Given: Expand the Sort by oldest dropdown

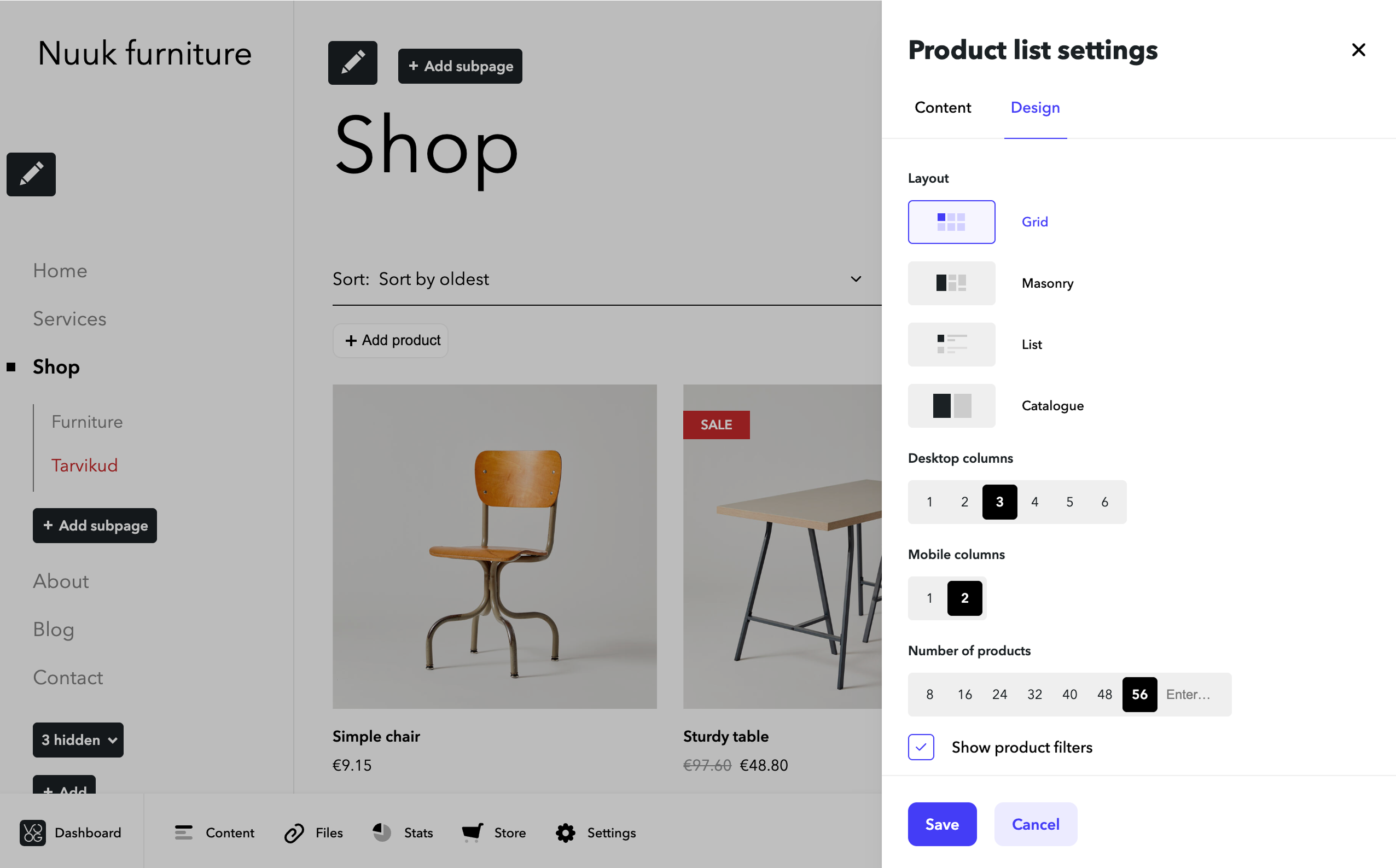Looking at the screenshot, I should click(x=606, y=279).
